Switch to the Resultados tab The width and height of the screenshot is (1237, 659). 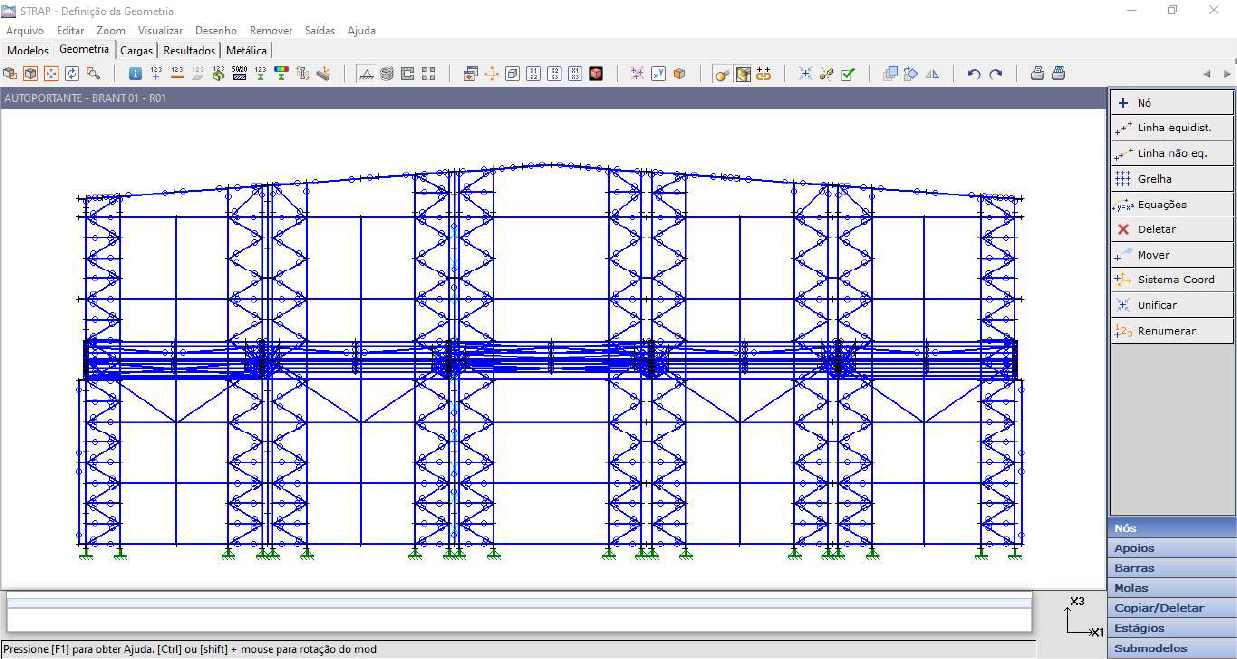pyautogui.click(x=190, y=50)
